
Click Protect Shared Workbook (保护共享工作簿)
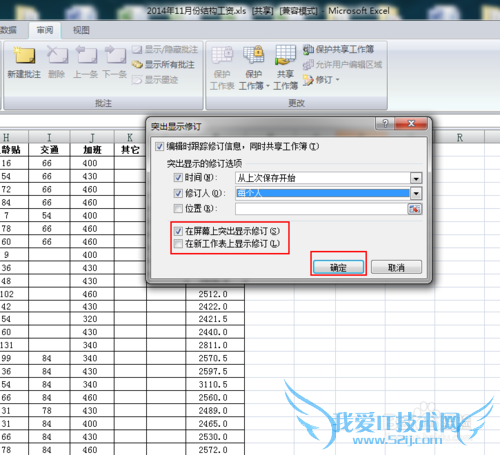tap(338, 50)
